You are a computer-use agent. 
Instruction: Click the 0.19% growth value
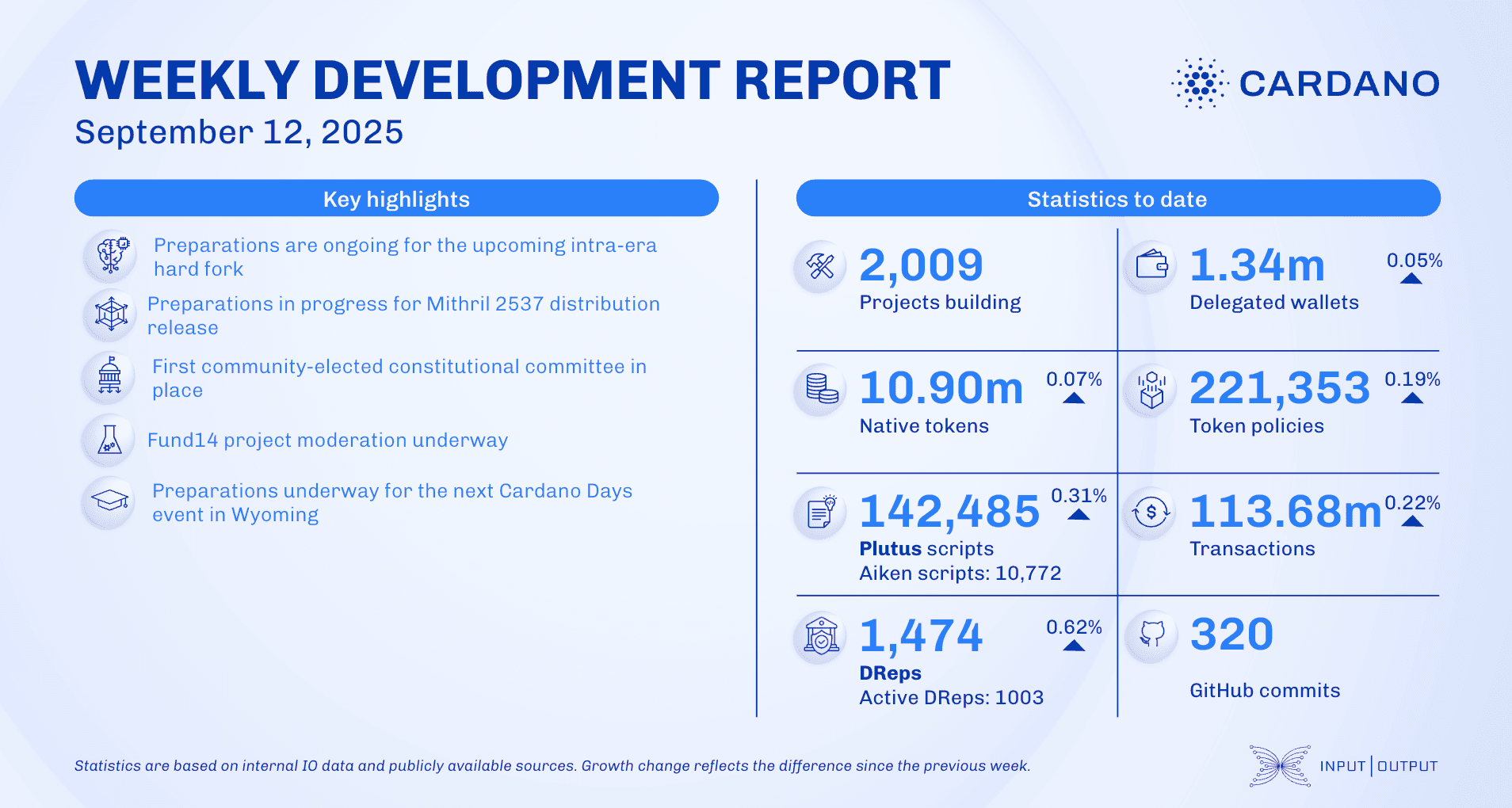point(1413,379)
